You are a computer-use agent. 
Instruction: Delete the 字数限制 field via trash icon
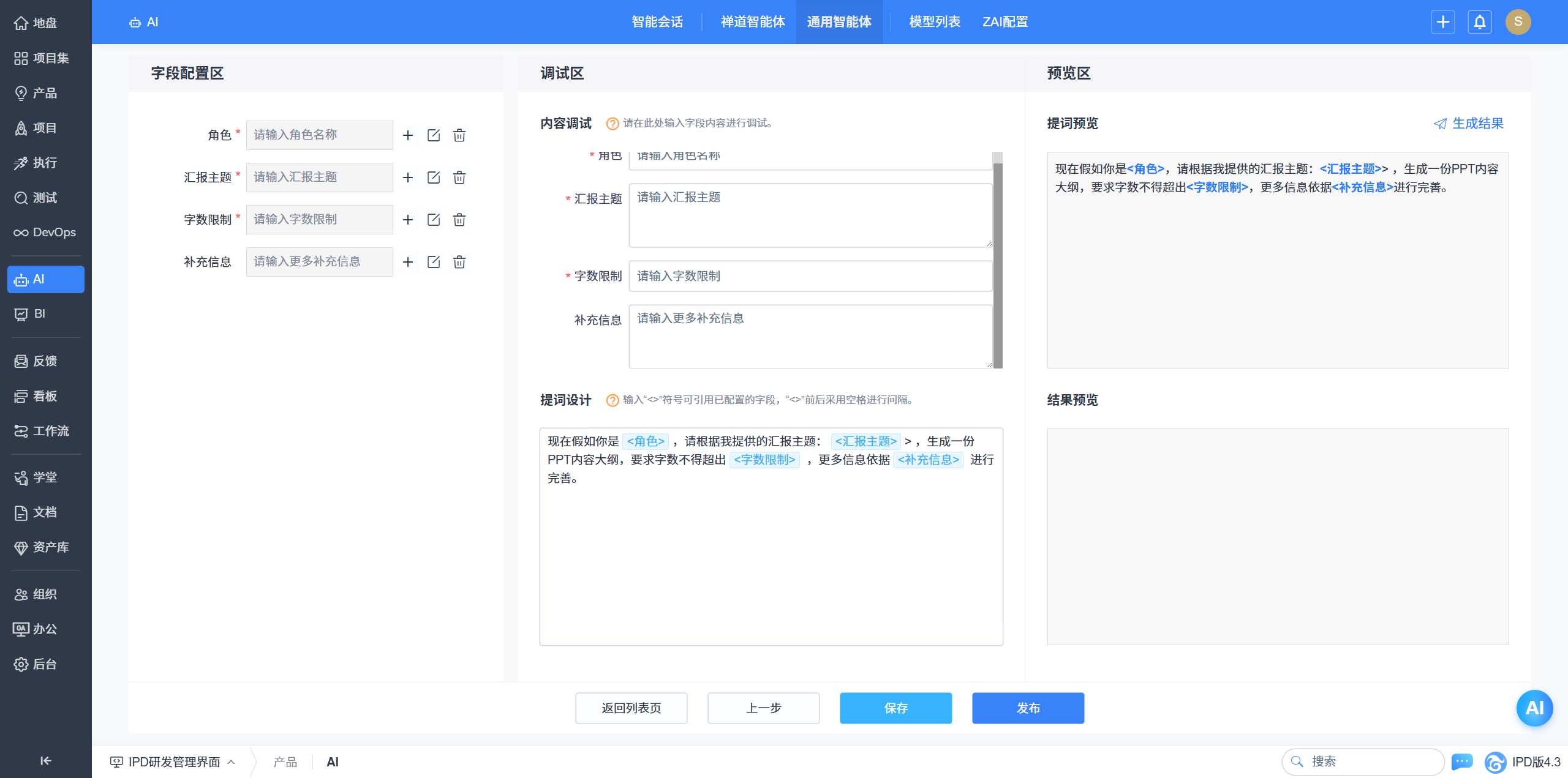pyautogui.click(x=459, y=220)
